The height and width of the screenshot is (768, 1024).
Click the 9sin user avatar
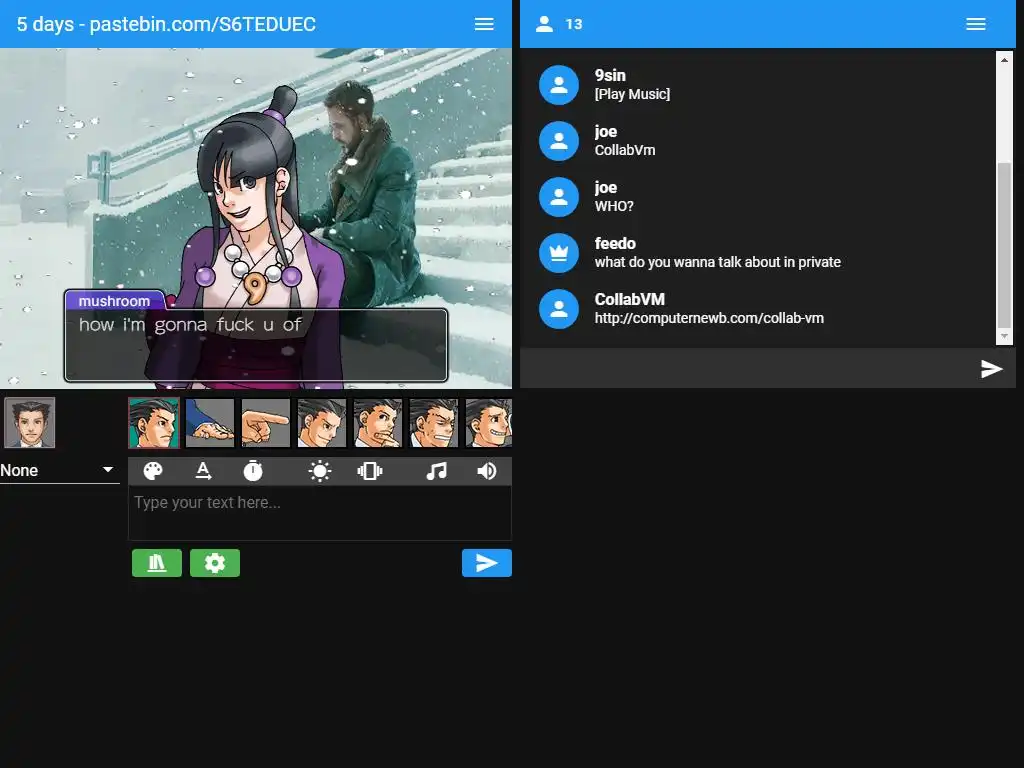click(x=559, y=85)
